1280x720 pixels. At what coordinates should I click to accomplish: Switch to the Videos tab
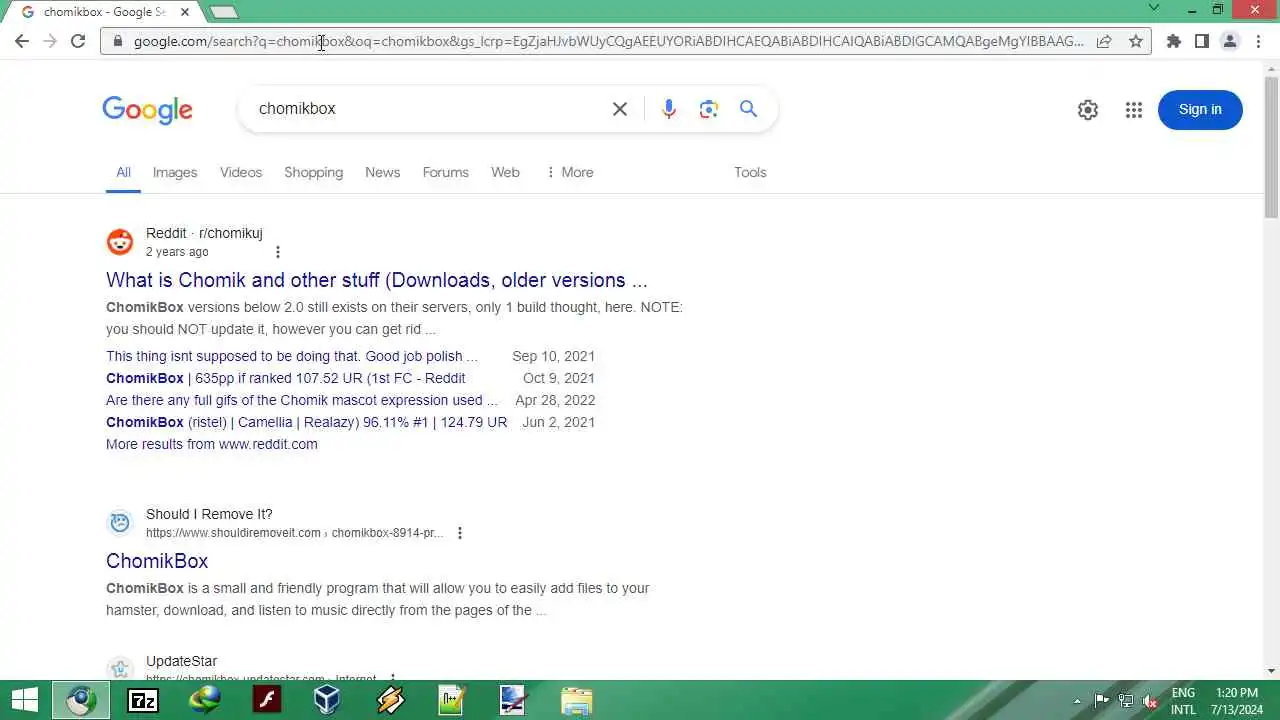[x=241, y=172]
